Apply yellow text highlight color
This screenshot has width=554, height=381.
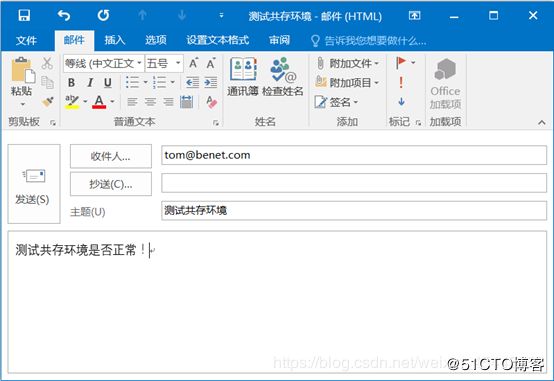coord(72,102)
